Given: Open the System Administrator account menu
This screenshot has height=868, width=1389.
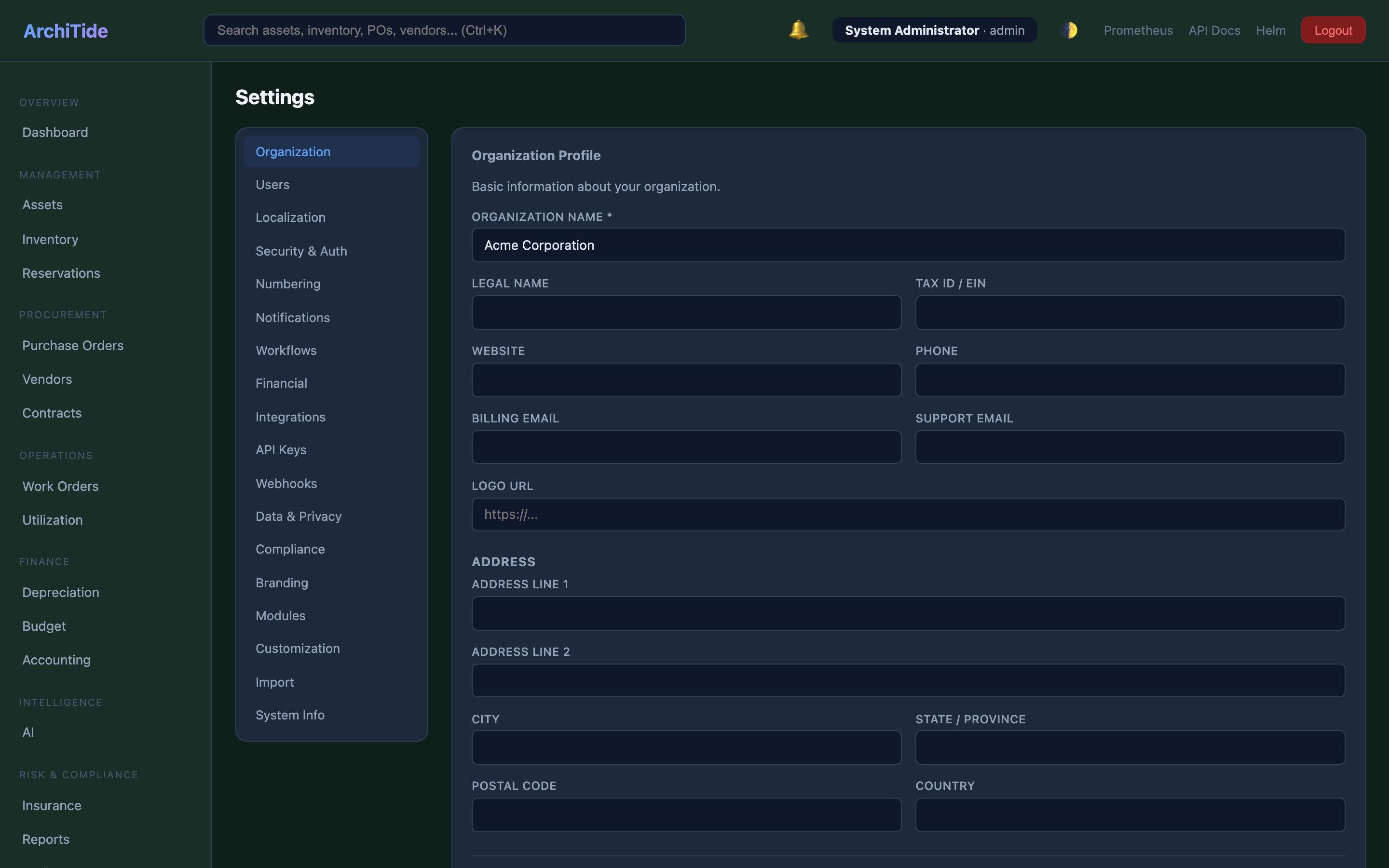Looking at the screenshot, I should click(934, 30).
